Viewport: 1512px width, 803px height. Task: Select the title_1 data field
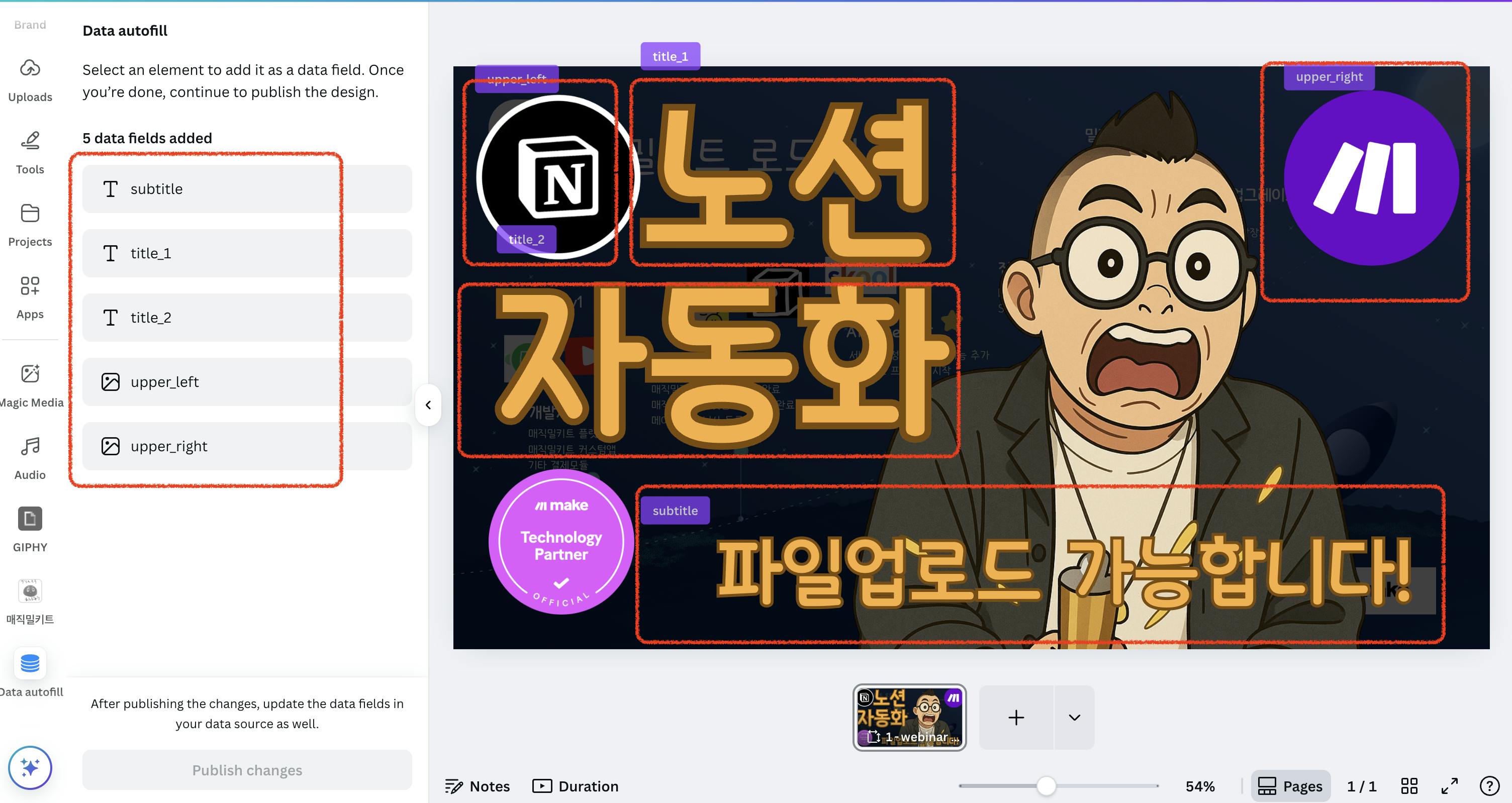point(247,253)
